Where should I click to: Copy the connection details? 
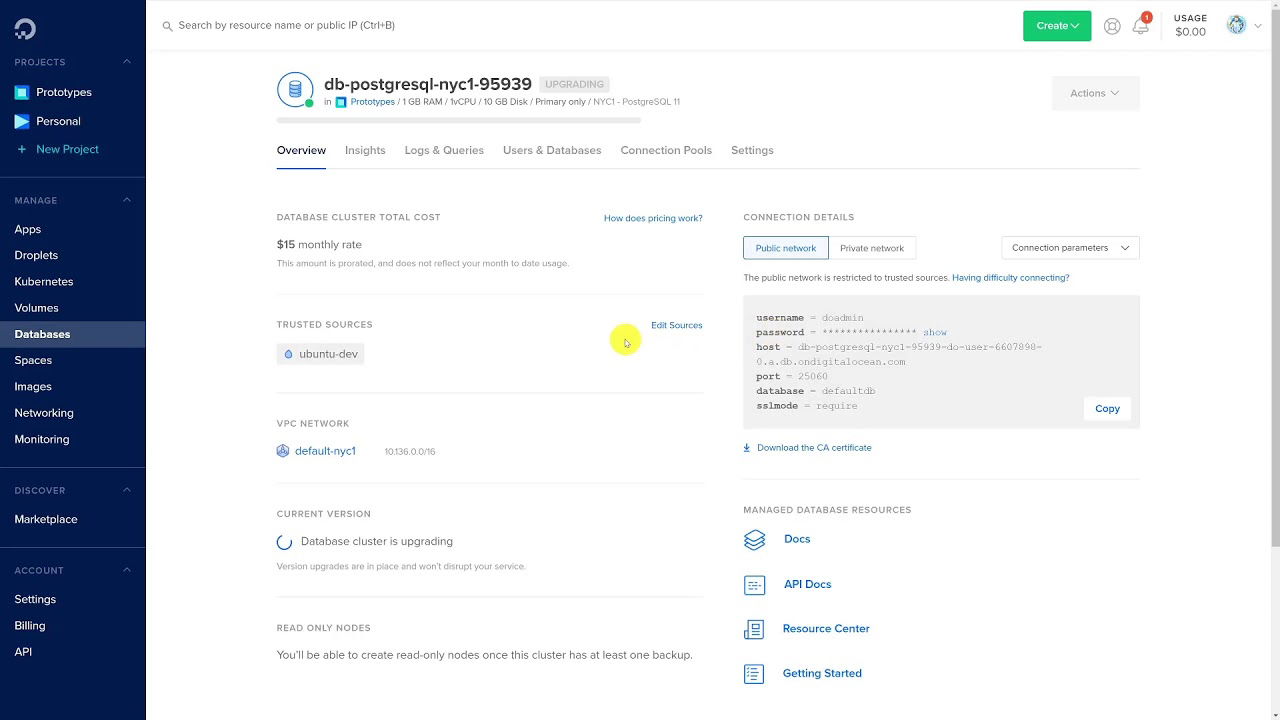[1107, 408]
